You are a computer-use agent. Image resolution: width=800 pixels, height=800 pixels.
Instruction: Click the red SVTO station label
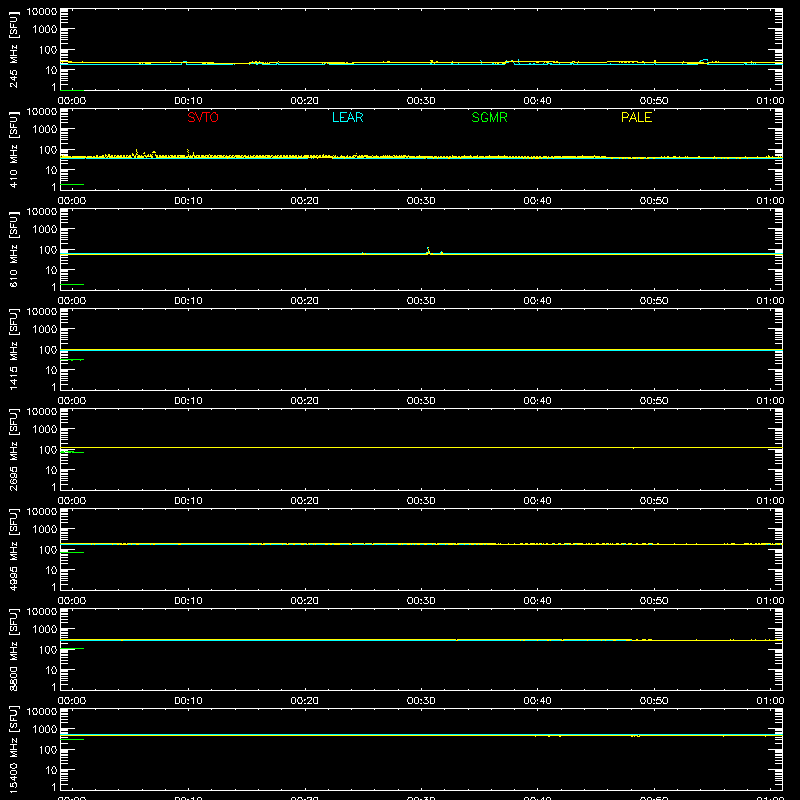(x=203, y=117)
